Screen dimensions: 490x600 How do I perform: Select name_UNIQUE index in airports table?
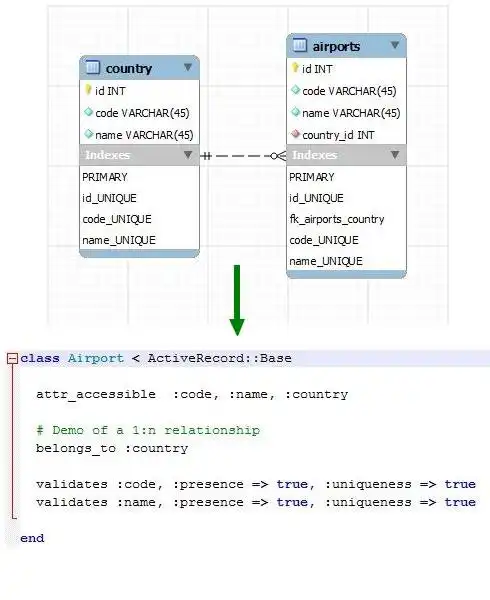pos(326,261)
